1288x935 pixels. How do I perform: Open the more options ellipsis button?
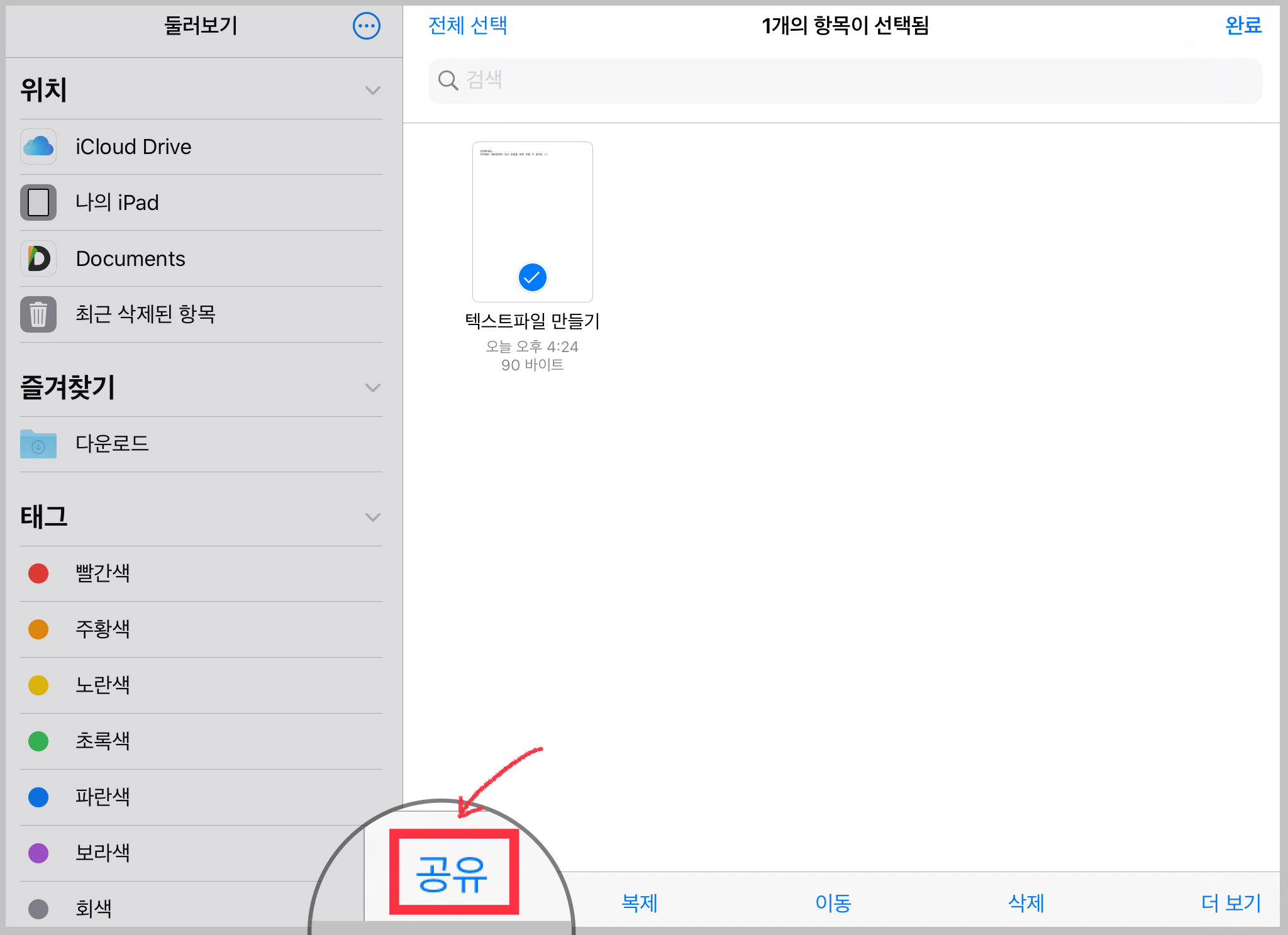pos(366,26)
